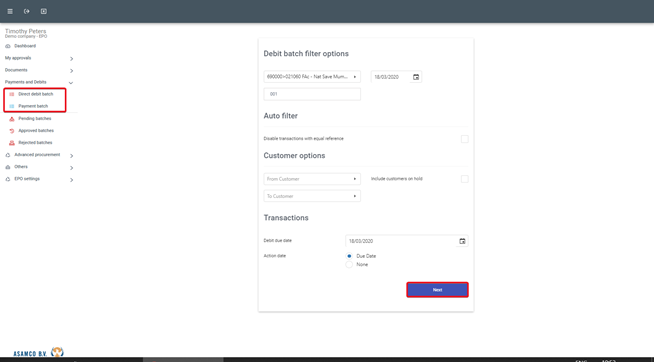
Task: Click EPO settings label
Action: [x=27, y=179]
